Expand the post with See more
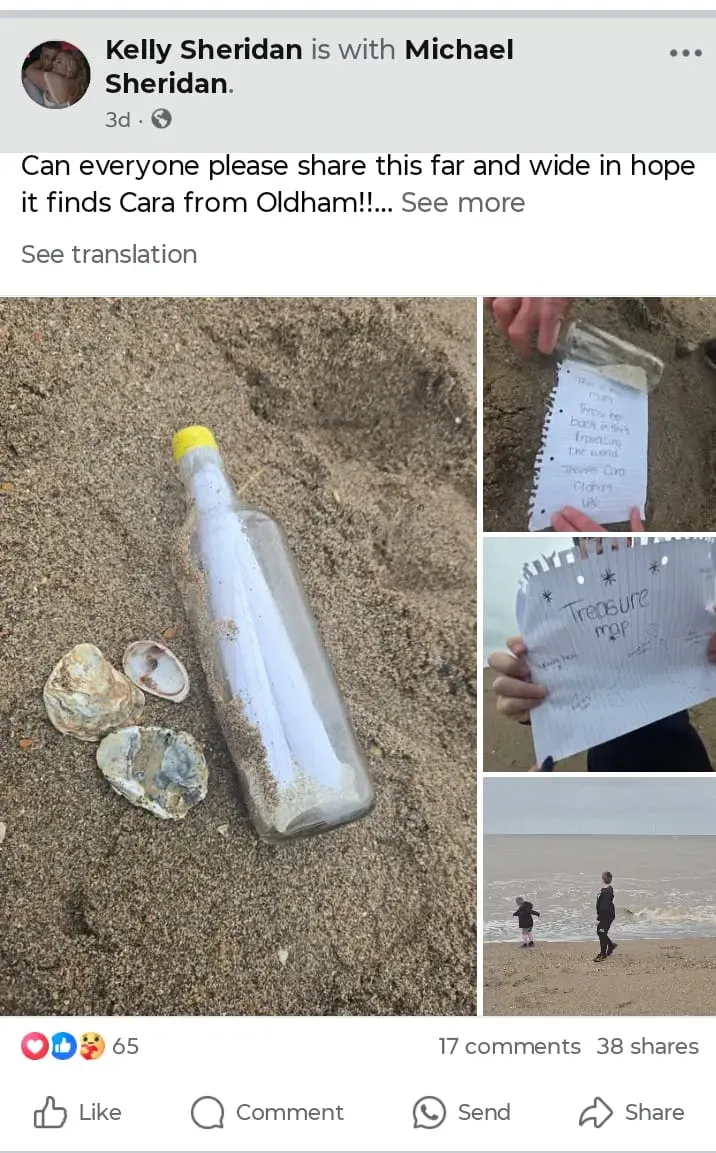Screen dimensions: 716x1153 click(x=463, y=202)
